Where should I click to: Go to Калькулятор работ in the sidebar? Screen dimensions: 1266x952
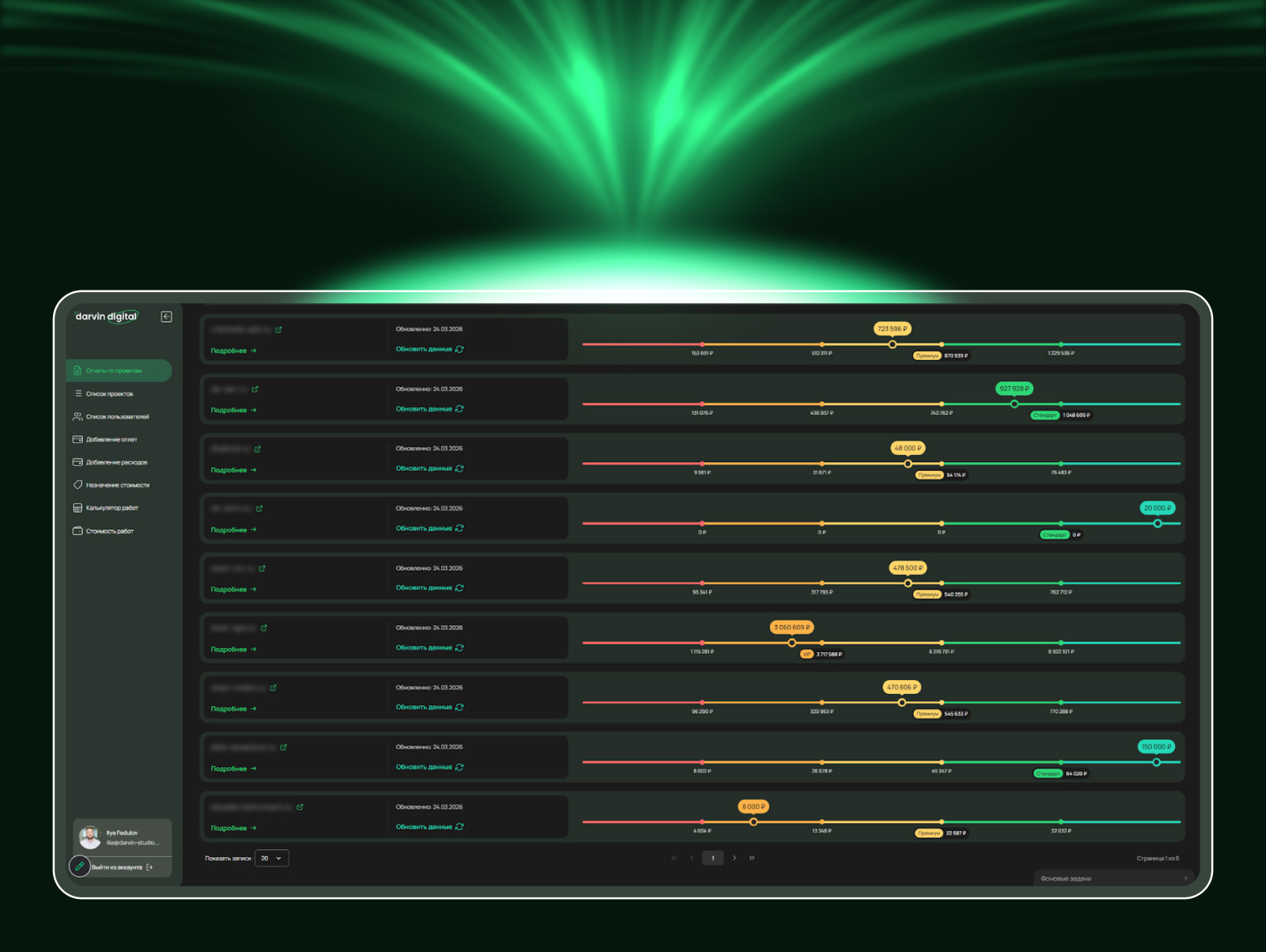coord(112,508)
